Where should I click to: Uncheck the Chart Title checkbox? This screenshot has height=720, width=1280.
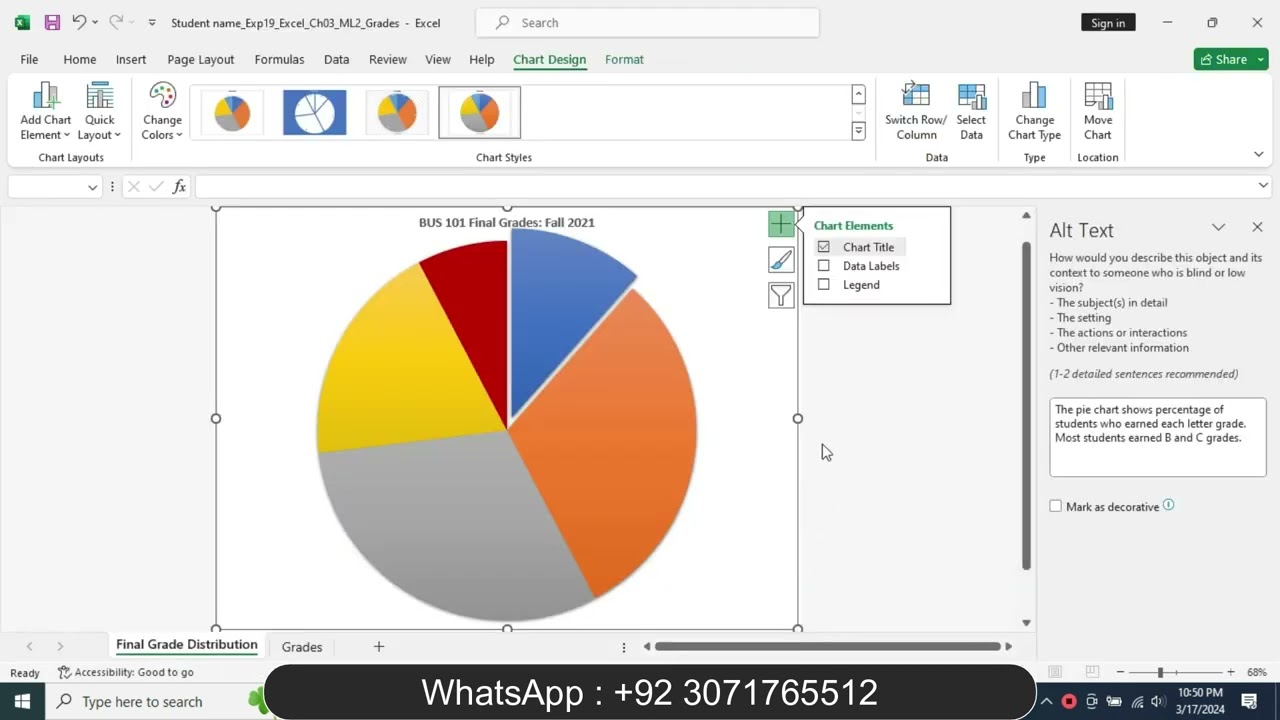click(824, 247)
